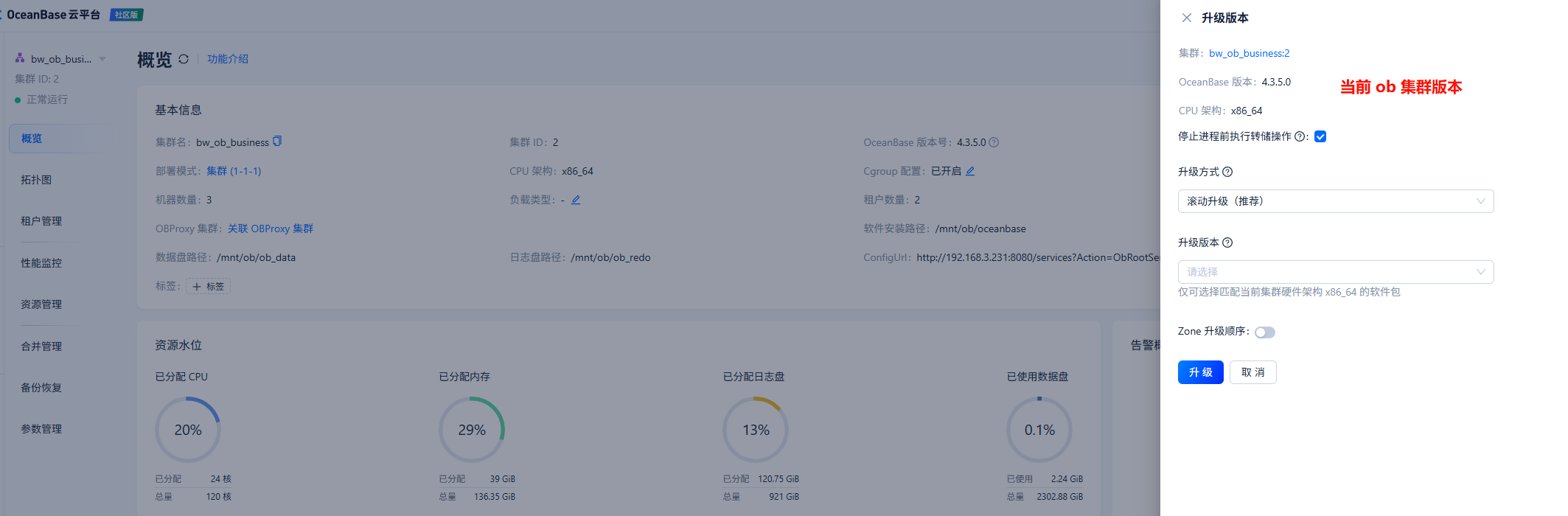Click the 已分配内存 29% gauge

point(472,430)
